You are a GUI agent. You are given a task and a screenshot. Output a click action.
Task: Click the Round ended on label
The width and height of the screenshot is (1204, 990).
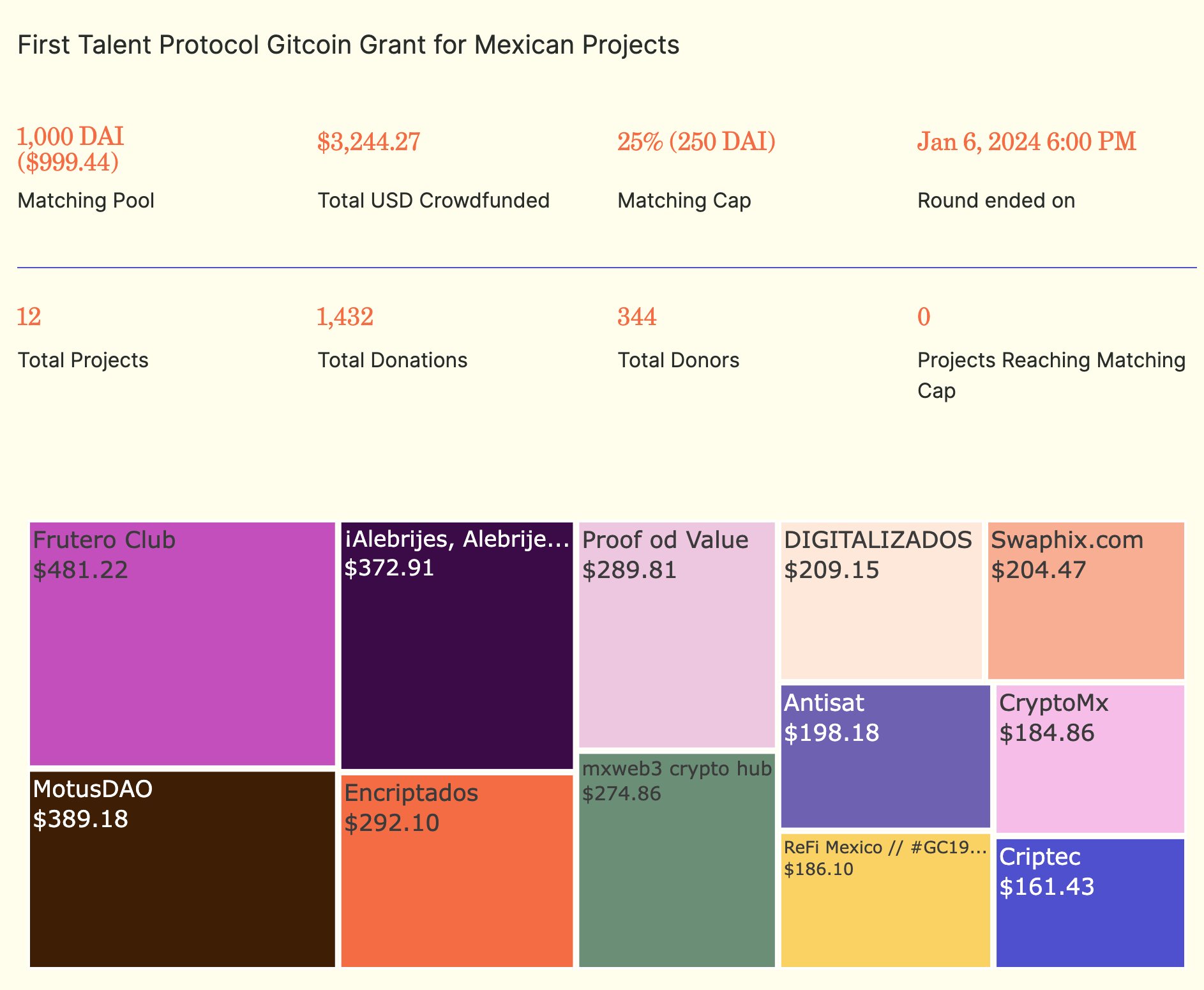tap(997, 201)
